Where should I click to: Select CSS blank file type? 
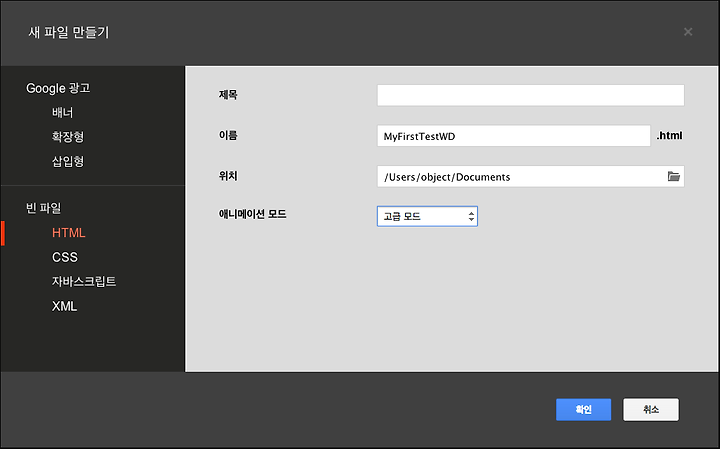[65, 257]
